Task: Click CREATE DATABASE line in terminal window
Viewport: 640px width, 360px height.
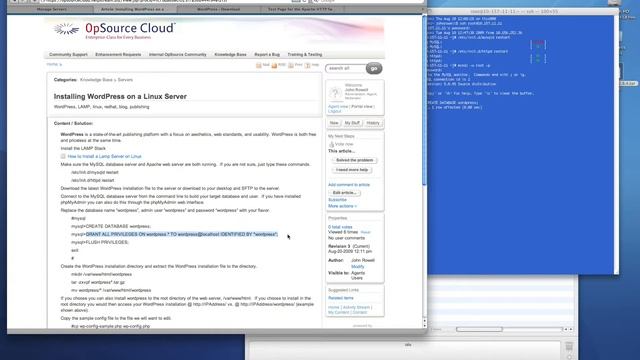Action: 453,103
